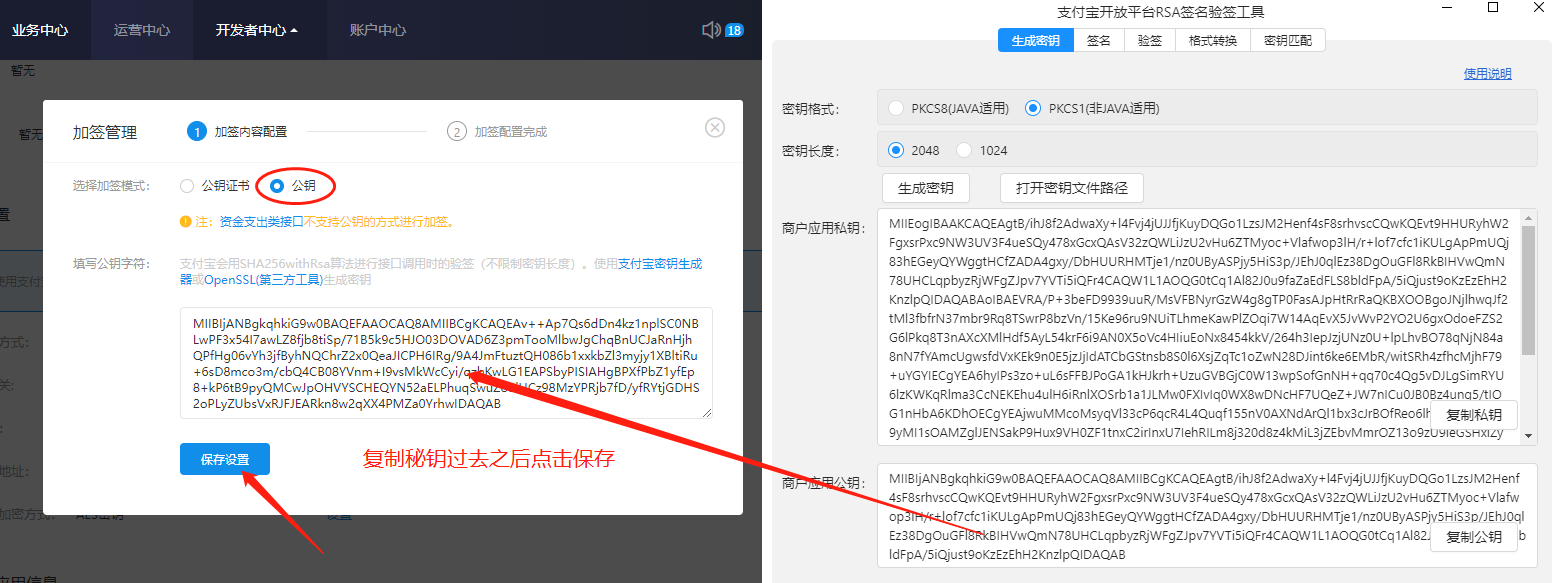The image size is (1554, 583).
Task: Minimize the RSA tool window
Action: 1446,8
